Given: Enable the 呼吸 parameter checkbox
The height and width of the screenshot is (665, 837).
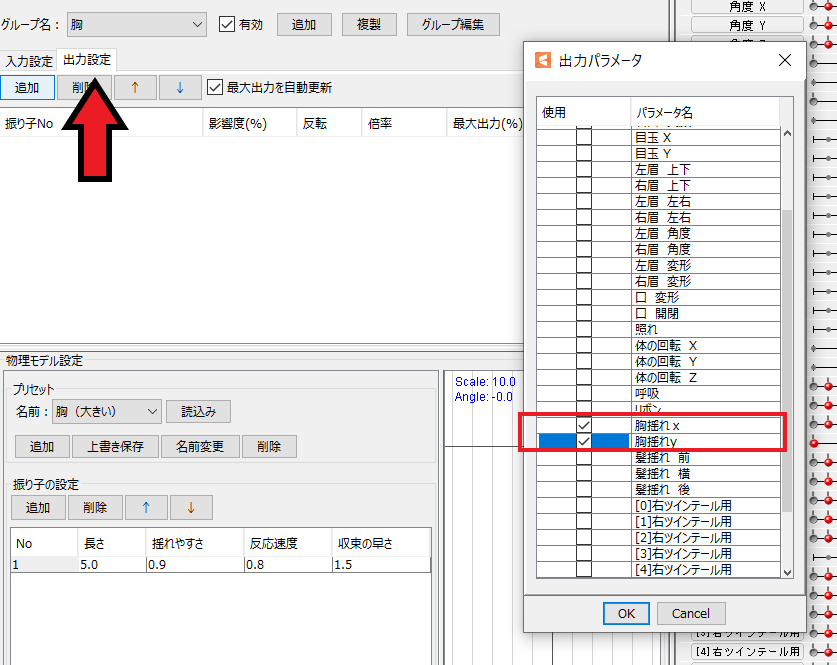Looking at the screenshot, I should (x=584, y=393).
